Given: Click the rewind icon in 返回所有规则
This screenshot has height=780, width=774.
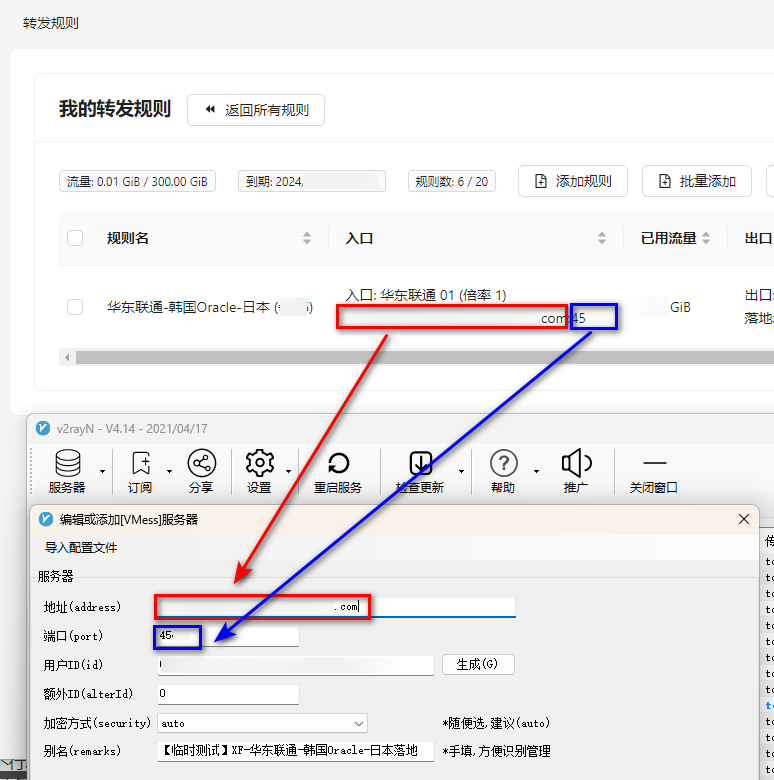Looking at the screenshot, I should 210,109.
